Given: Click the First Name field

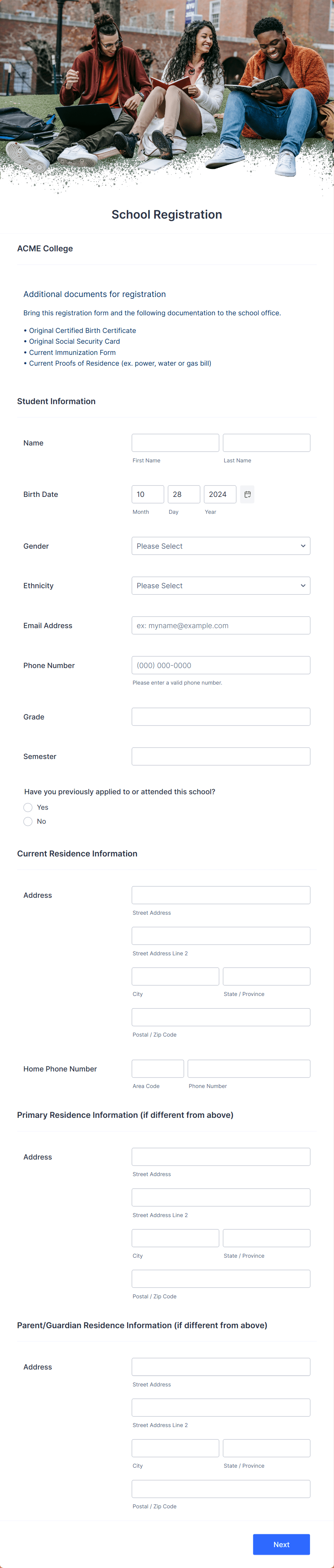Looking at the screenshot, I should pyautogui.click(x=175, y=443).
